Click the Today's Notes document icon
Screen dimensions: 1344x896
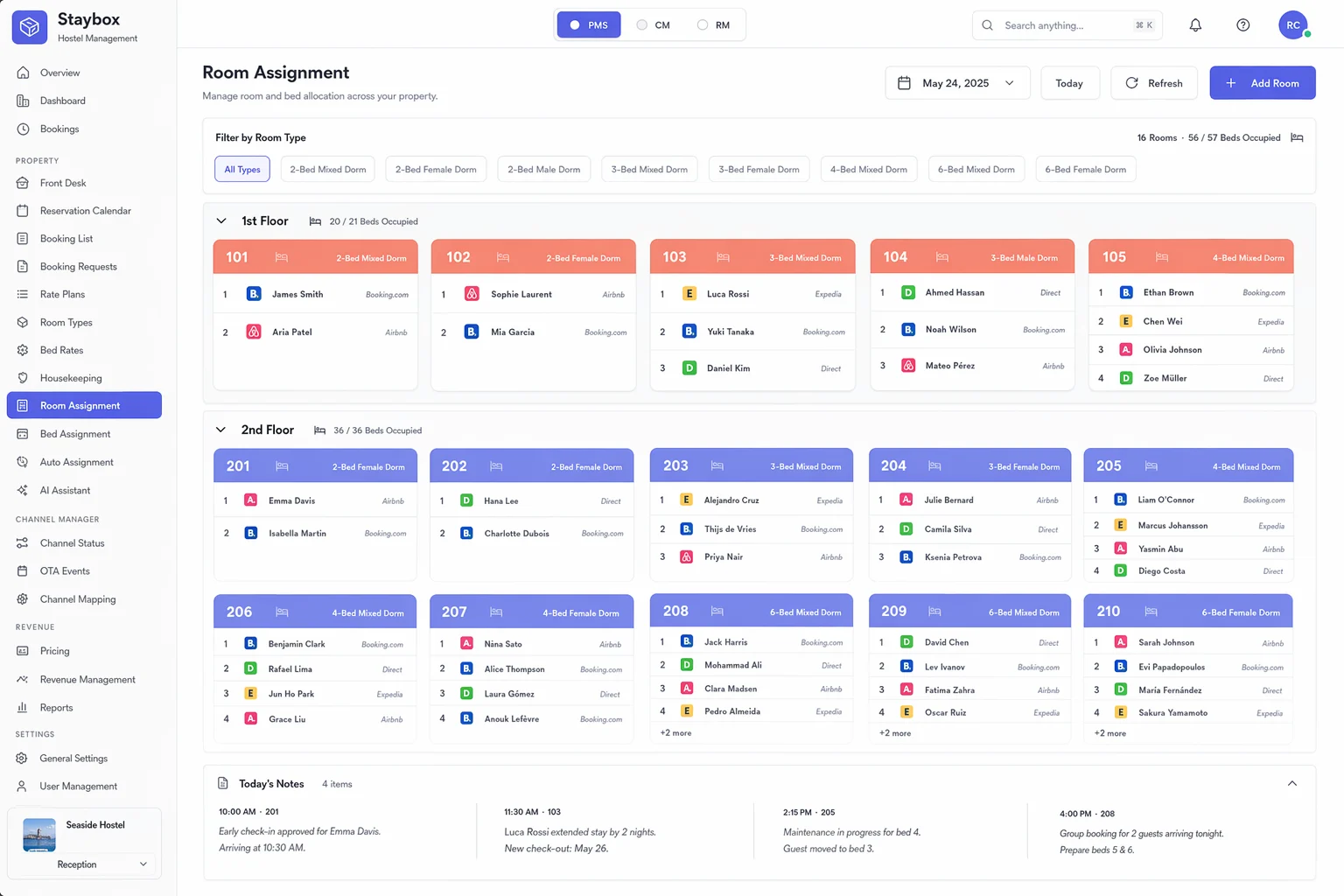(223, 784)
